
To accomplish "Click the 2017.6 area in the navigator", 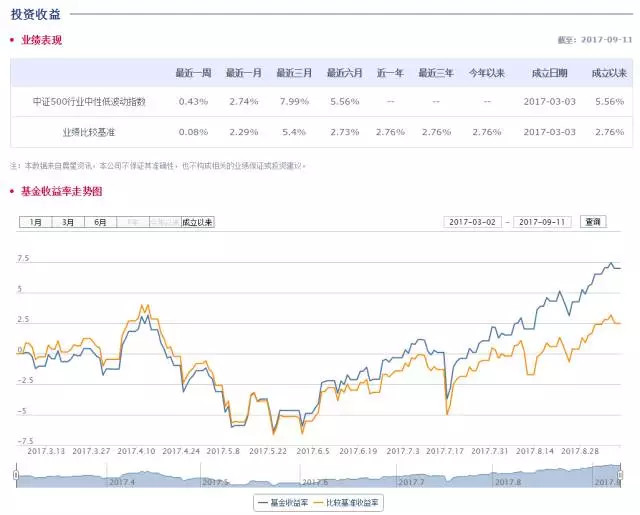I will click(x=315, y=482).
